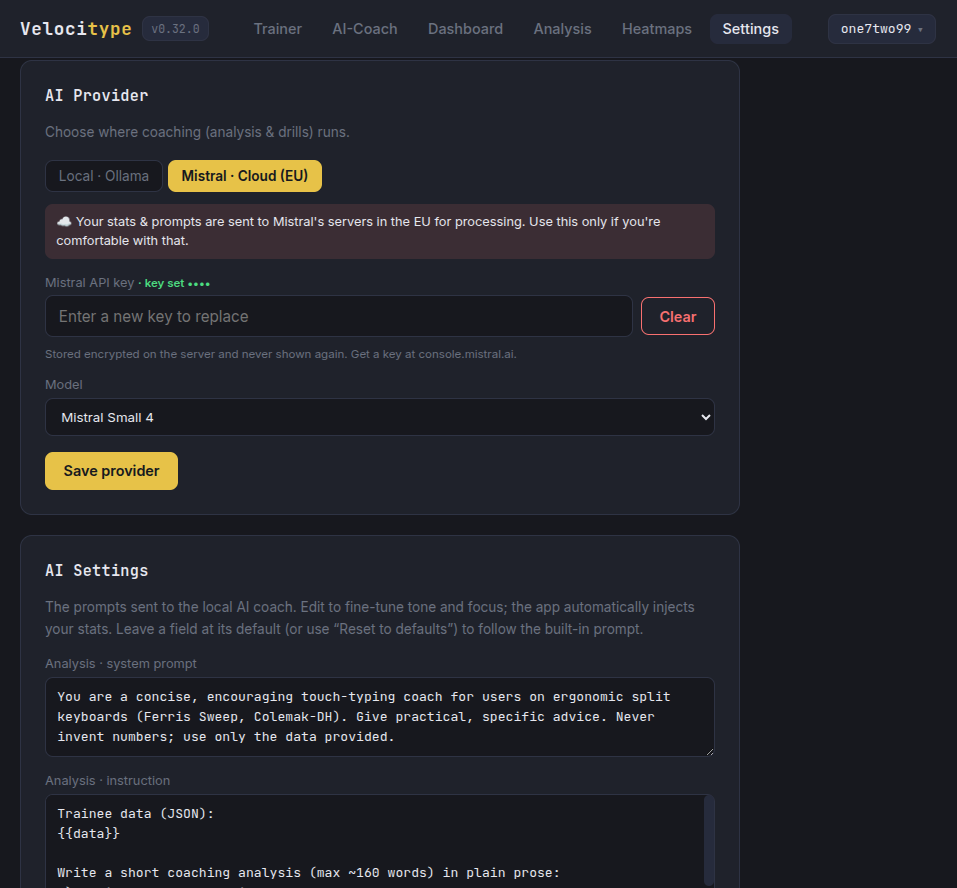Viewport: 957px width, 888px height.
Task: Click the 'Analysis · system prompt' label
Action: (x=121, y=663)
